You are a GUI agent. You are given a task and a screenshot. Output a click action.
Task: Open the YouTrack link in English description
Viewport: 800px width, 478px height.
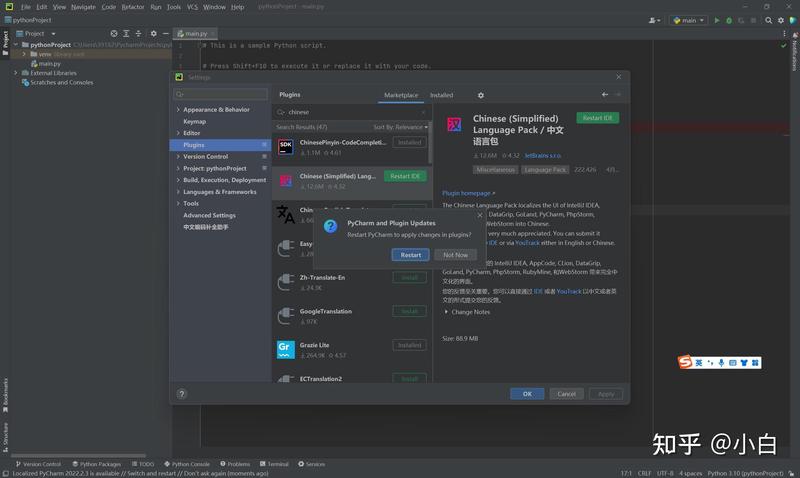click(x=527, y=243)
